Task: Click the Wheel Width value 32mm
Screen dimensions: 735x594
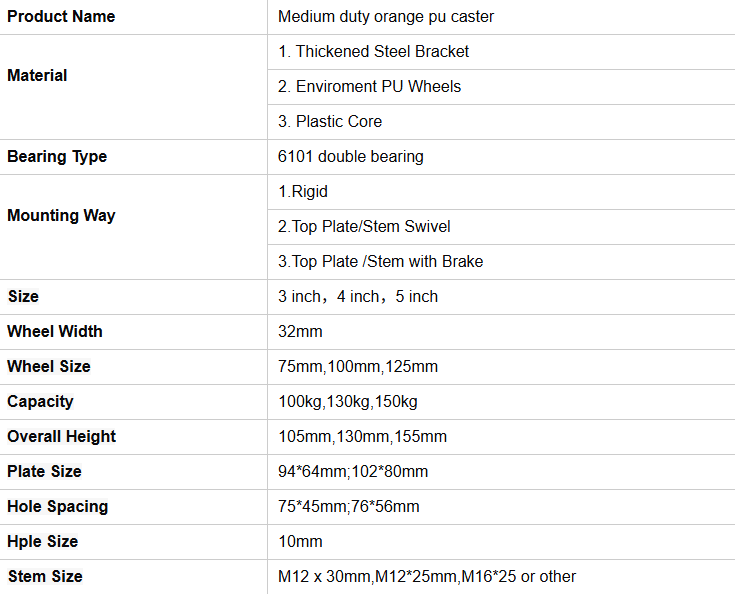Action: click(x=300, y=331)
